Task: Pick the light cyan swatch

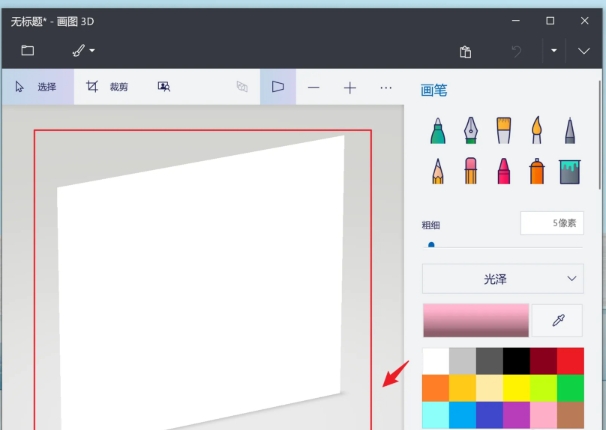Action: 436,415
